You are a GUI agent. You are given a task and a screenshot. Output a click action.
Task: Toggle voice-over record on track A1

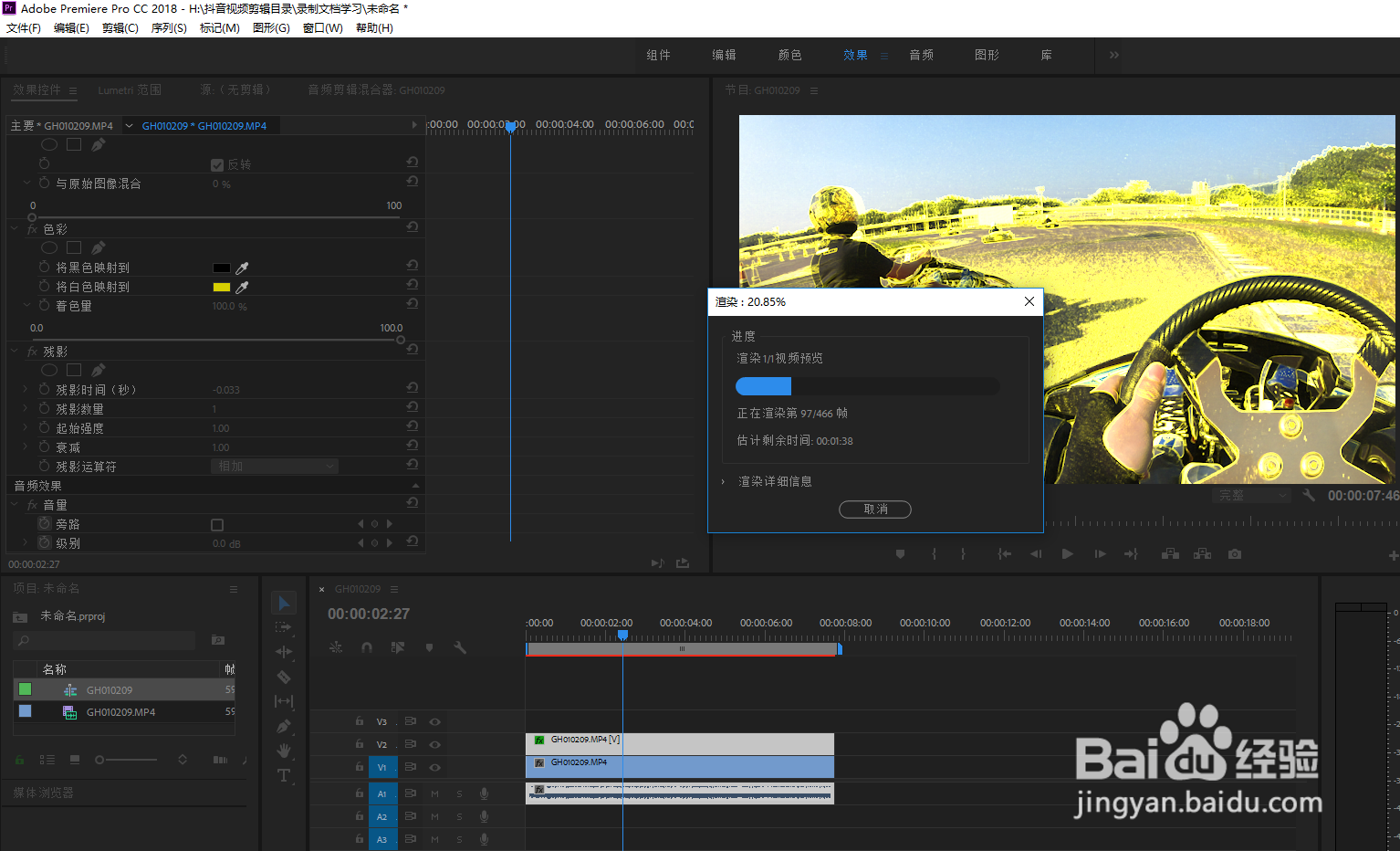coord(484,793)
